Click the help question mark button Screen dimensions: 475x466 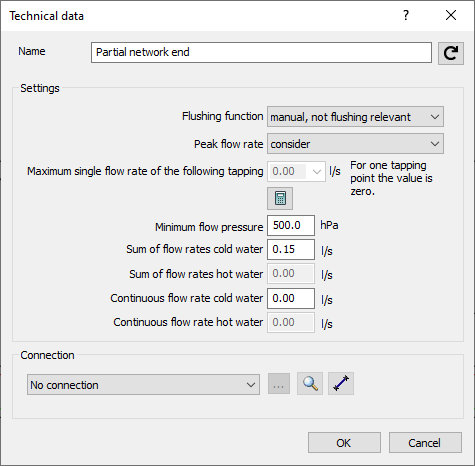click(x=406, y=15)
